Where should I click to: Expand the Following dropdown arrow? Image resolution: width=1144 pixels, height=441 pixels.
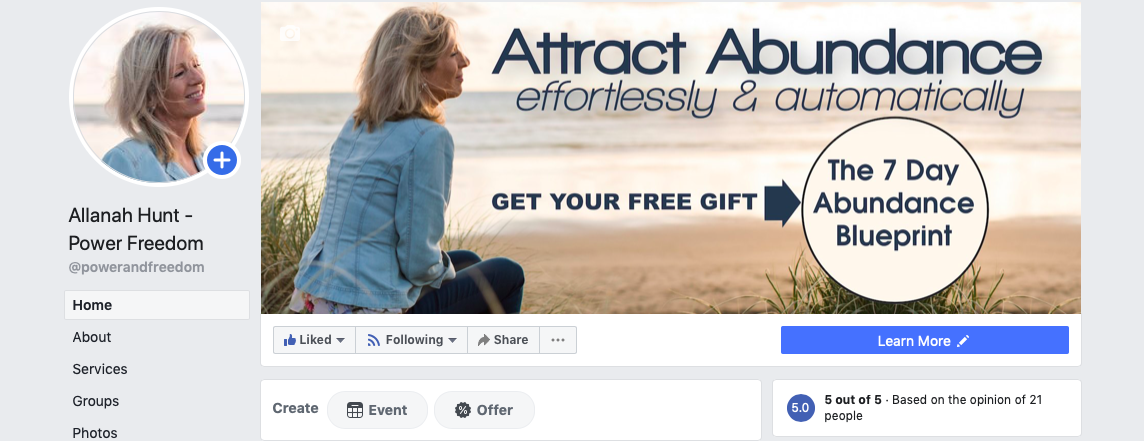pos(452,340)
